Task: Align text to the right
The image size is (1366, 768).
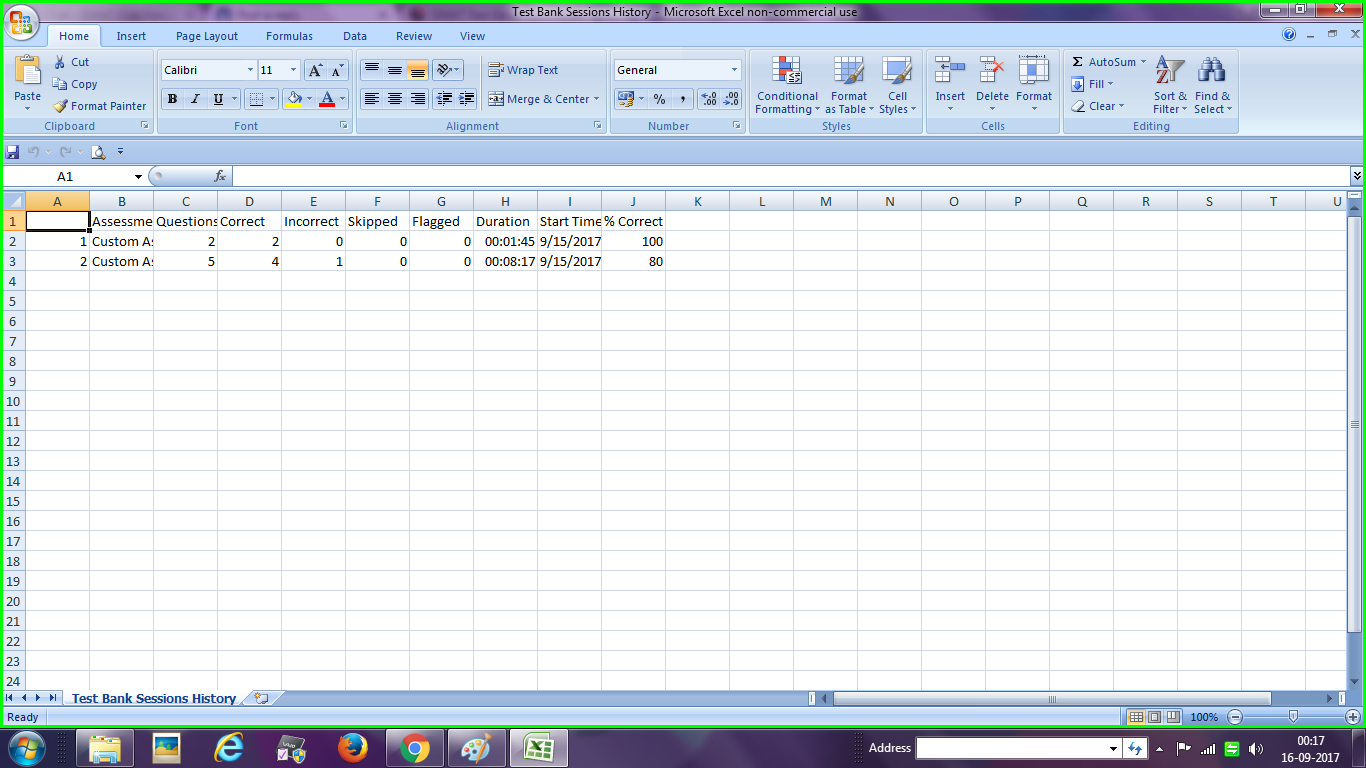Action: pos(418,99)
